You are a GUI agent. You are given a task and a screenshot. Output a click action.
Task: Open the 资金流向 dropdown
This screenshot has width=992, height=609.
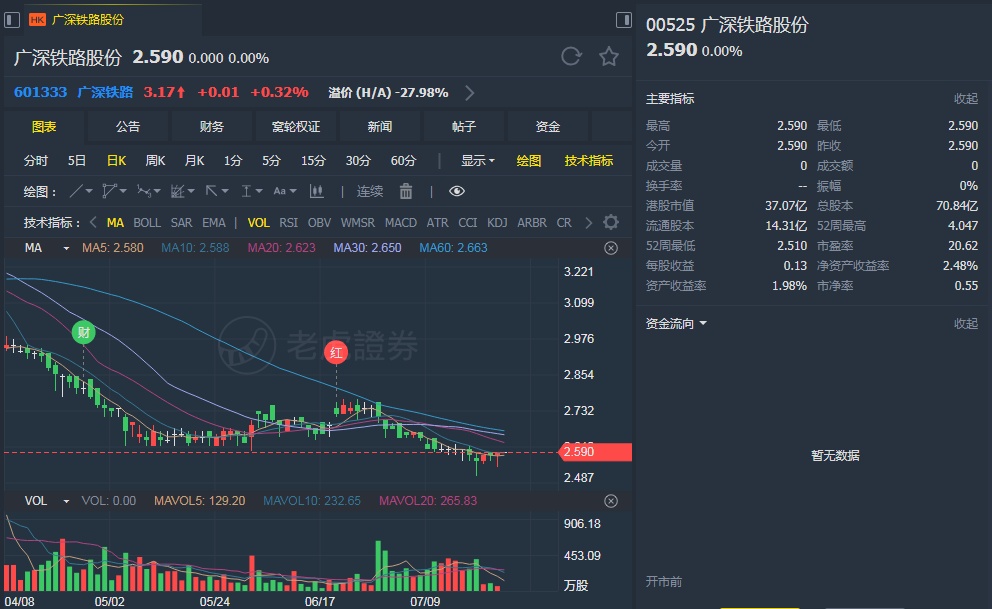click(676, 324)
